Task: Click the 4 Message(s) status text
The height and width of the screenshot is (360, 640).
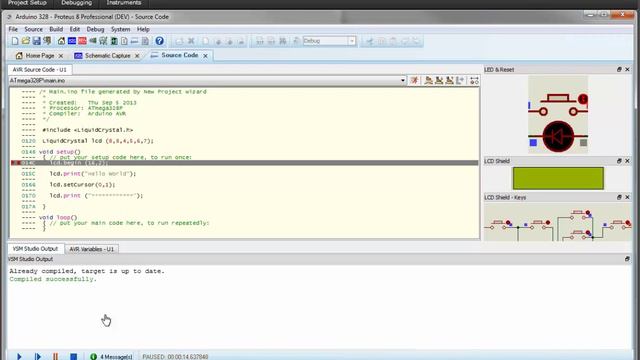Action: [116, 357]
